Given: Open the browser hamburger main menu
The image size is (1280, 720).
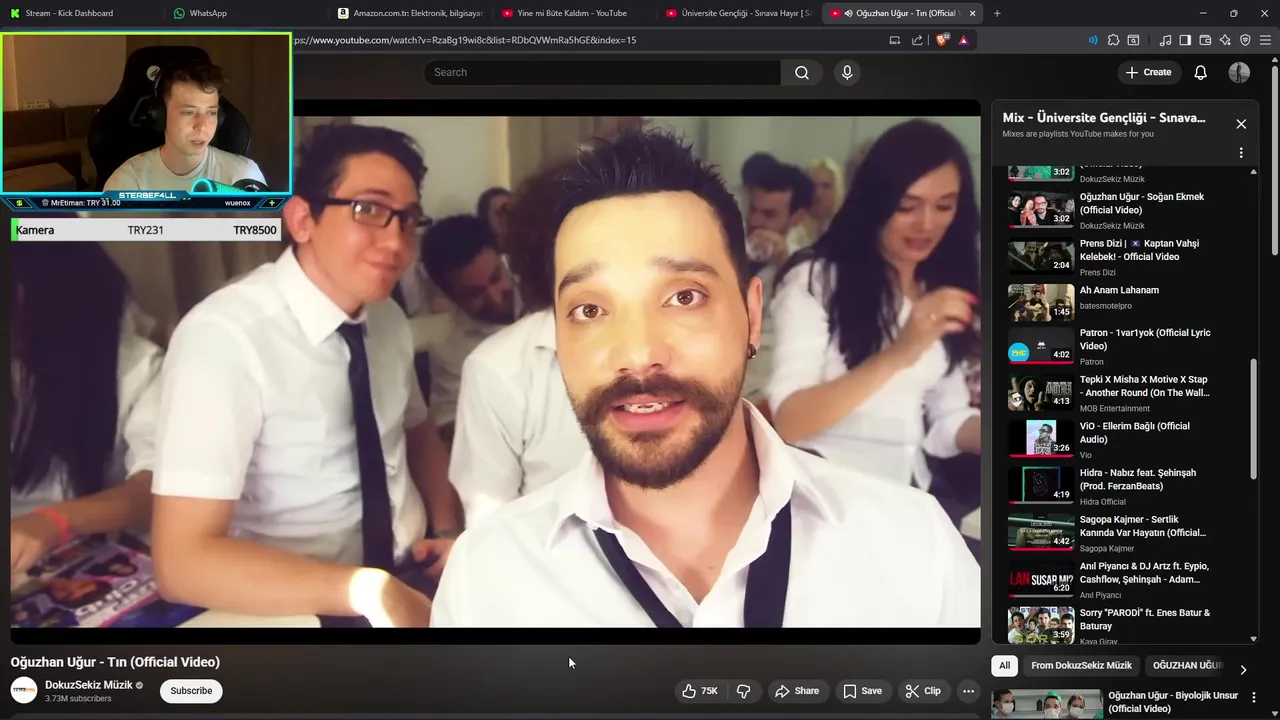Looking at the screenshot, I should 1266,40.
